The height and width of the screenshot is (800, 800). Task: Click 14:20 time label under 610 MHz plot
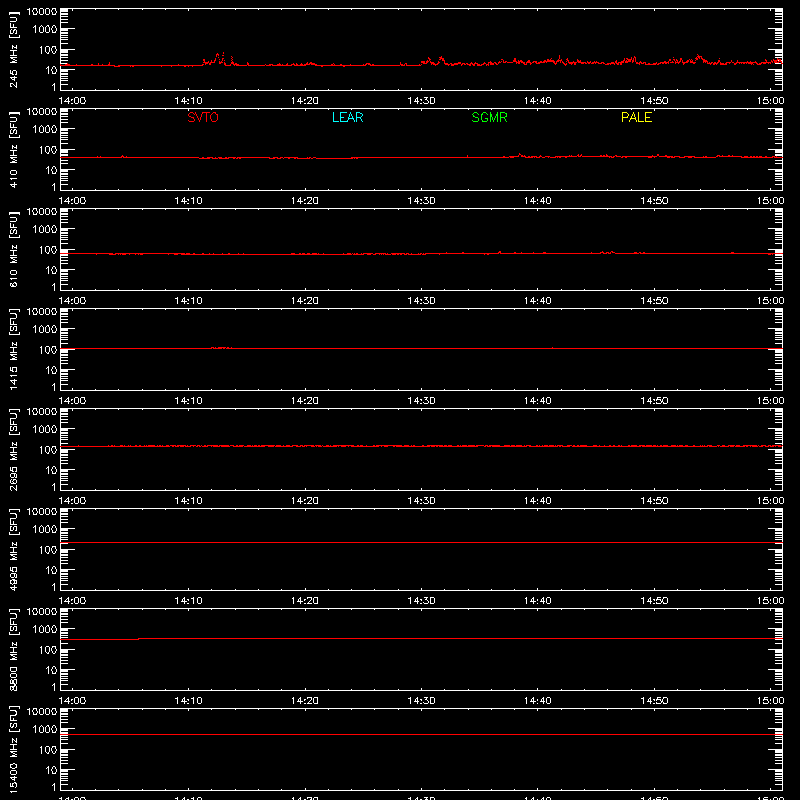tap(305, 301)
